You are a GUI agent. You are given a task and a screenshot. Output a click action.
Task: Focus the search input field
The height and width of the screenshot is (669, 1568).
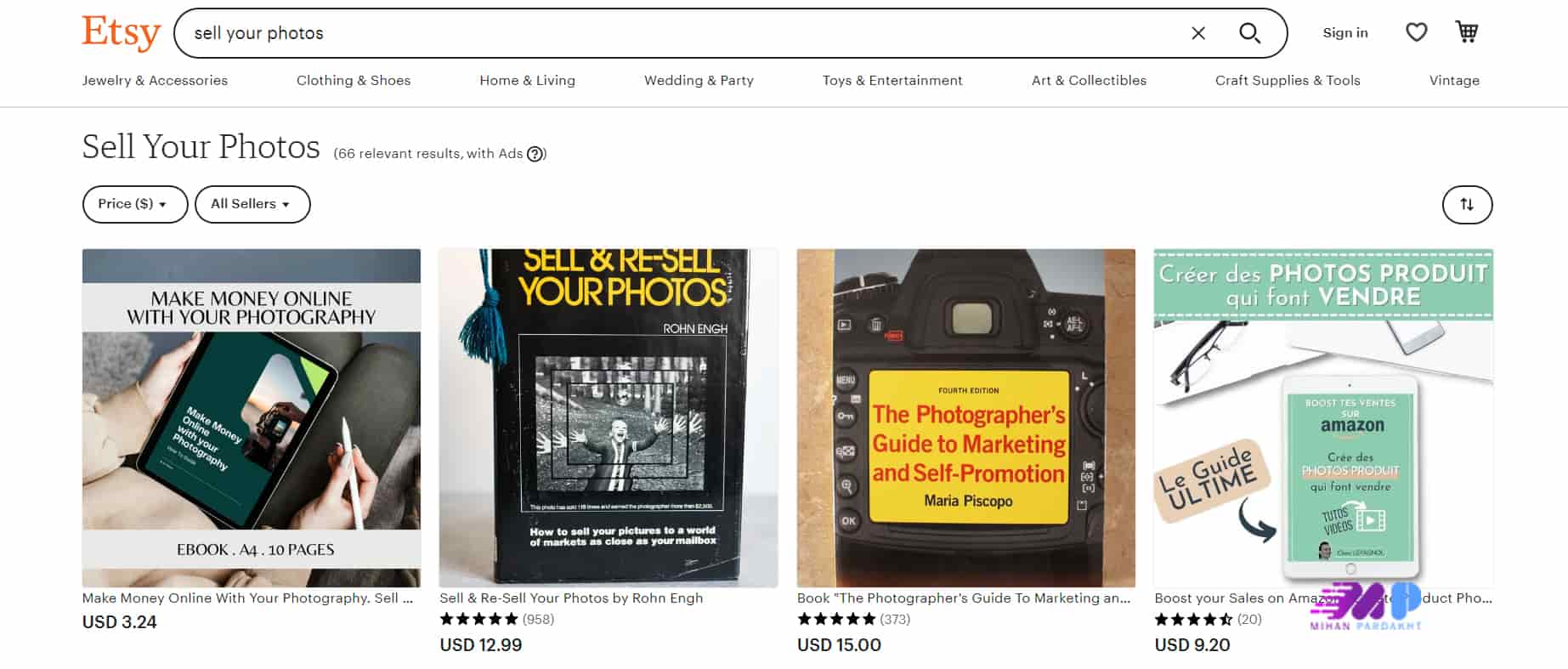click(680, 33)
